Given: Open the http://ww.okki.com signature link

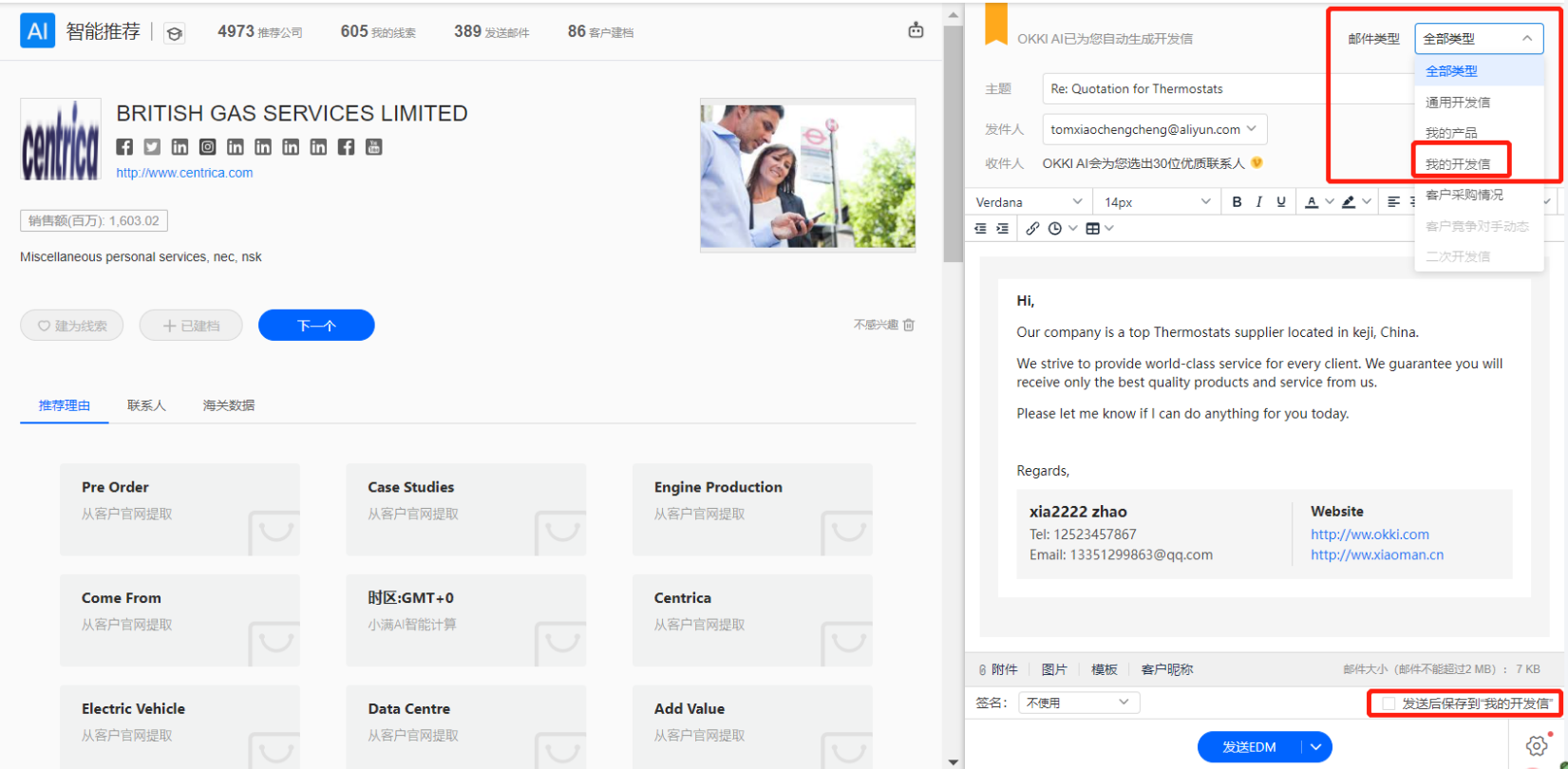Looking at the screenshot, I should (x=1370, y=535).
